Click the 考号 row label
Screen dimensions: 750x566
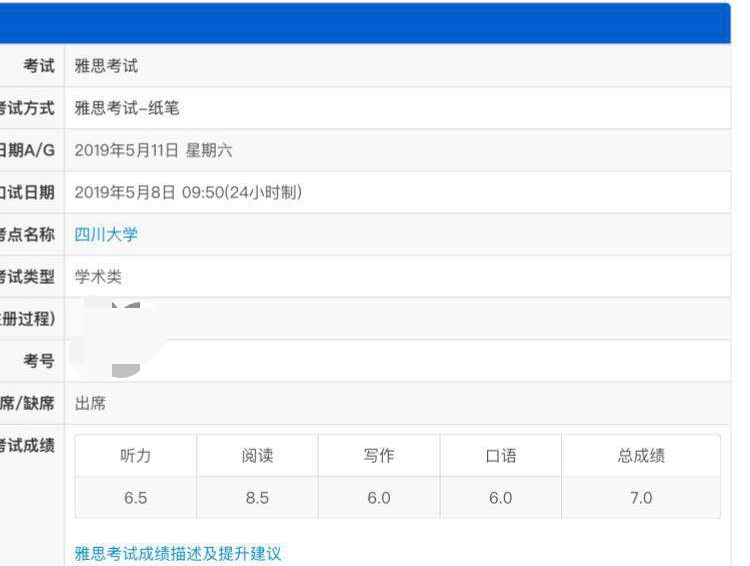pos(39,361)
